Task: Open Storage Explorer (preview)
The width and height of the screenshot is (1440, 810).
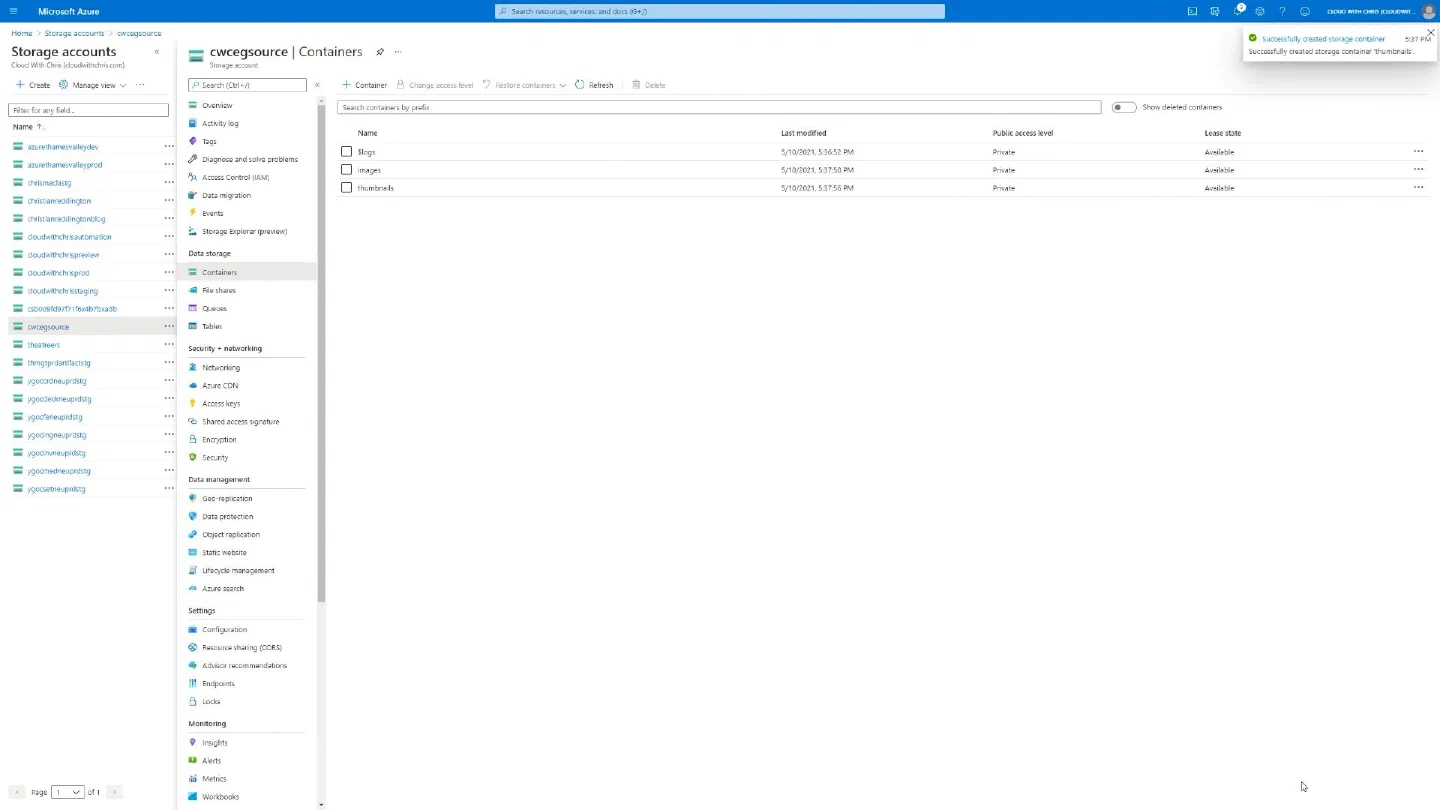Action: click(x=244, y=231)
